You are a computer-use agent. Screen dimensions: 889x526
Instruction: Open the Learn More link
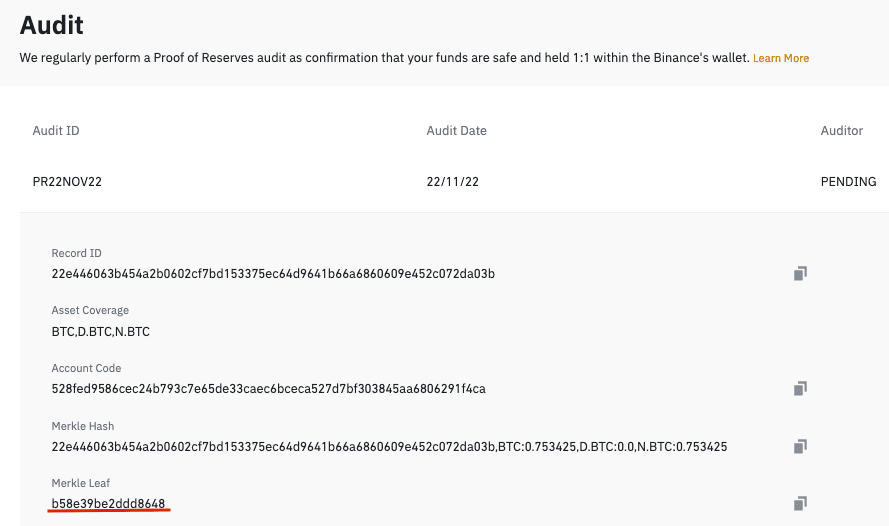pos(781,58)
